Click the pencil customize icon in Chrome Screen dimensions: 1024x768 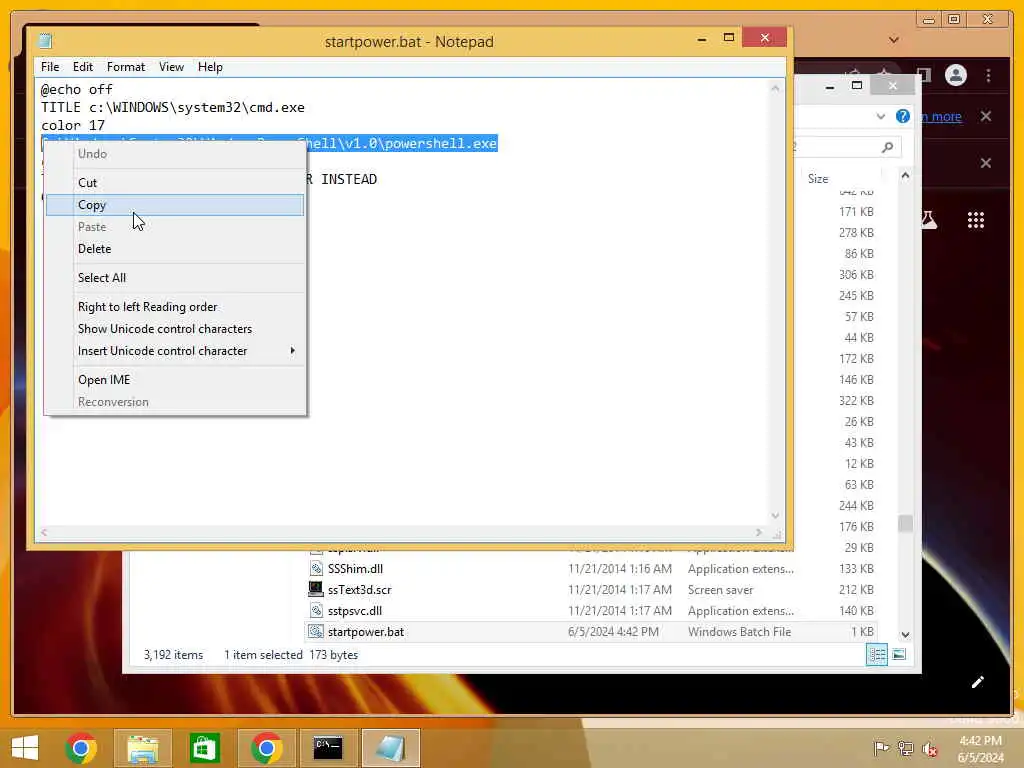pyautogui.click(x=978, y=682)
